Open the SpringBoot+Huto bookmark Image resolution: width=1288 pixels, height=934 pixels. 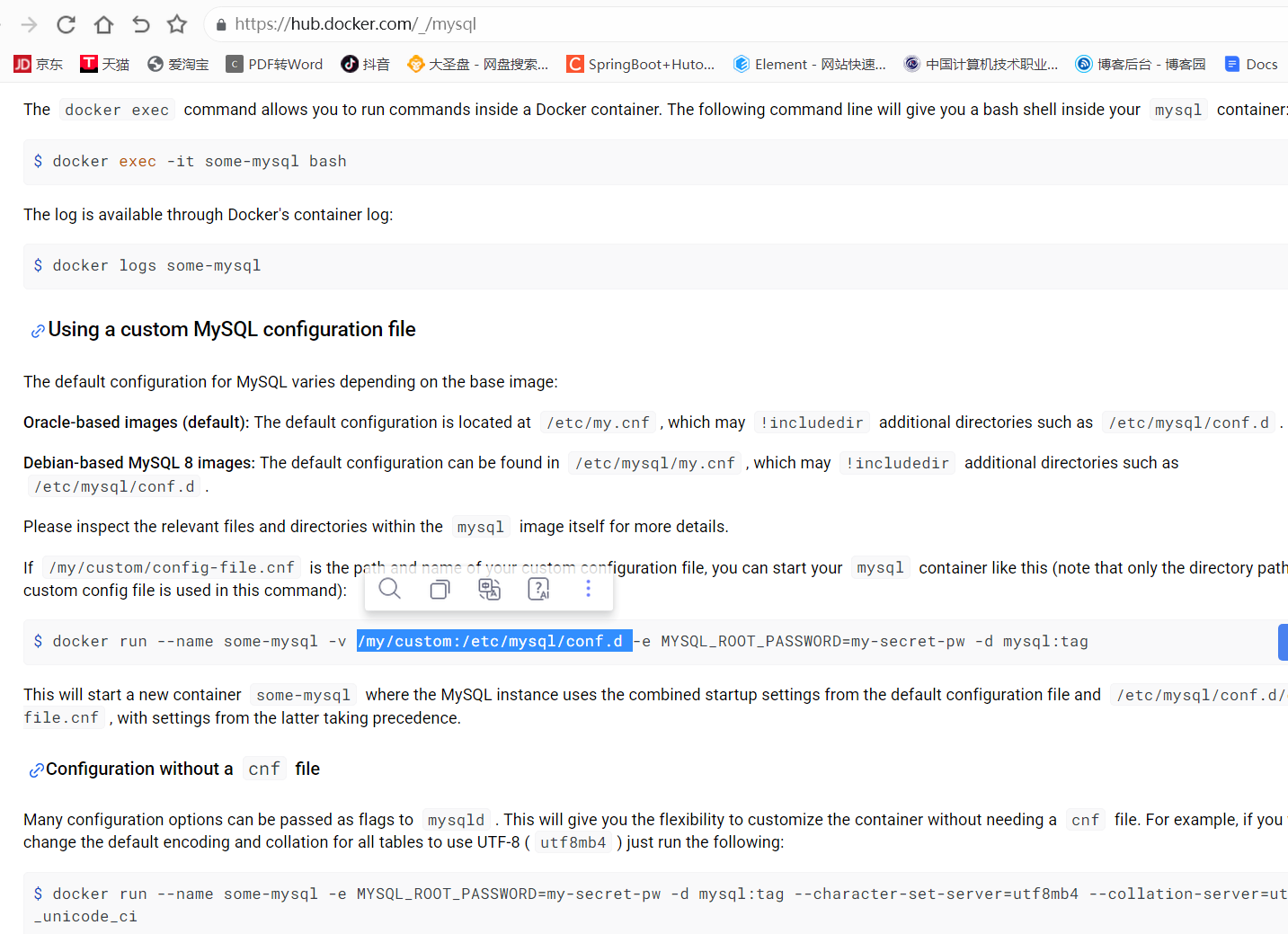coord(641,64)
